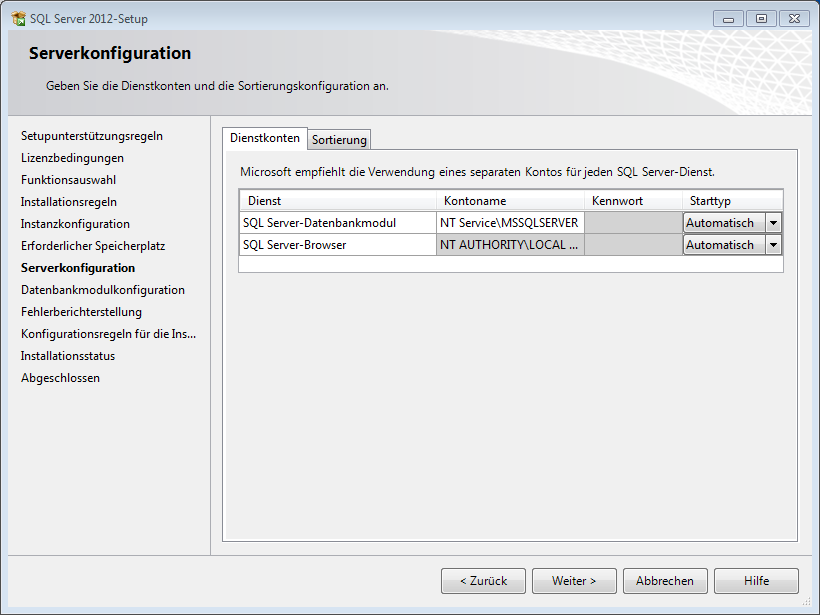Click Instanzkonfiguration in the sidebar
This screenshot has height=615, width=820.
(x=75, y=224)
